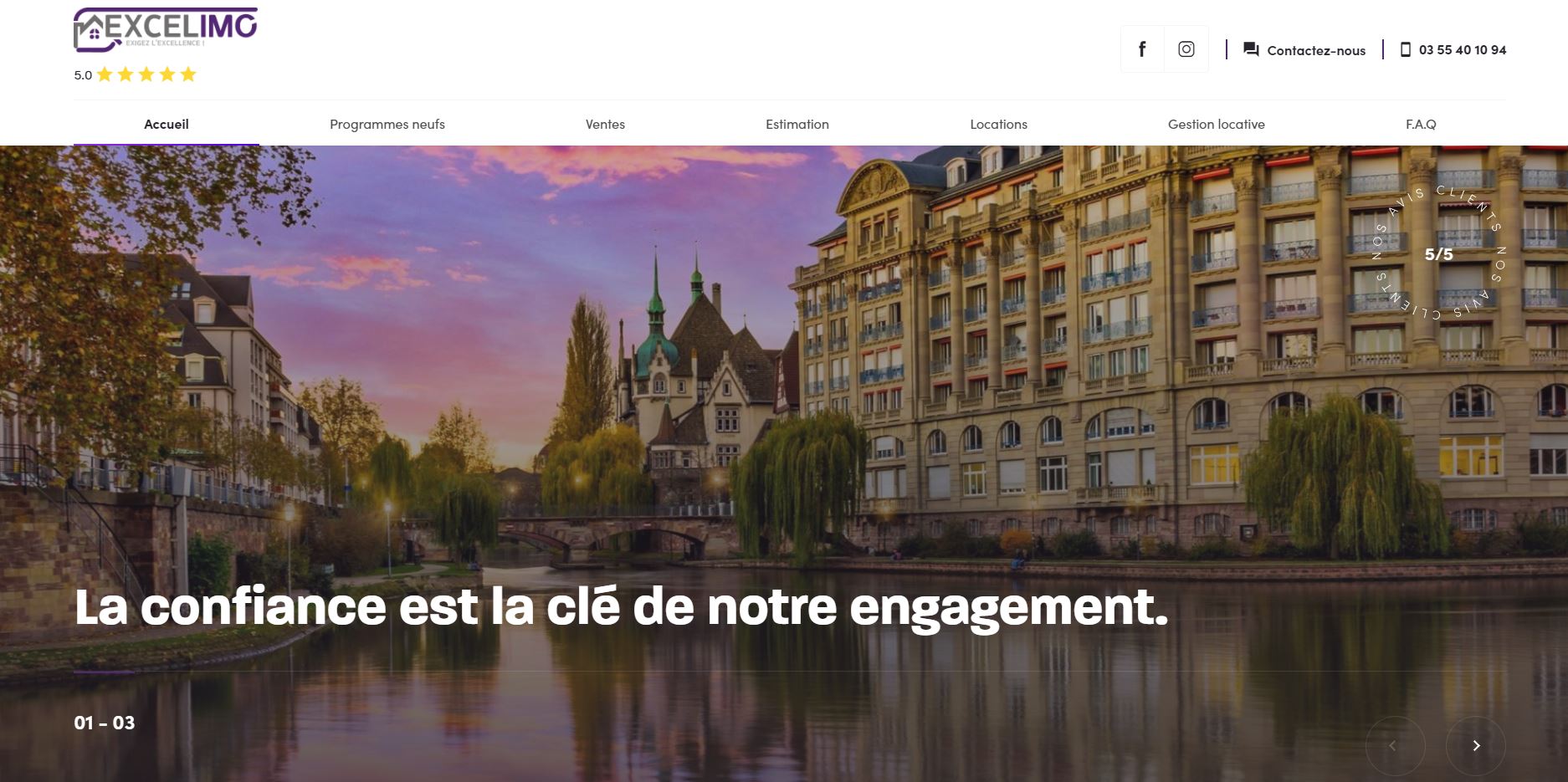Click the Excelimo logo
Screen dimensions: 1568x782
pyautogui.click(x=166, y=30)
